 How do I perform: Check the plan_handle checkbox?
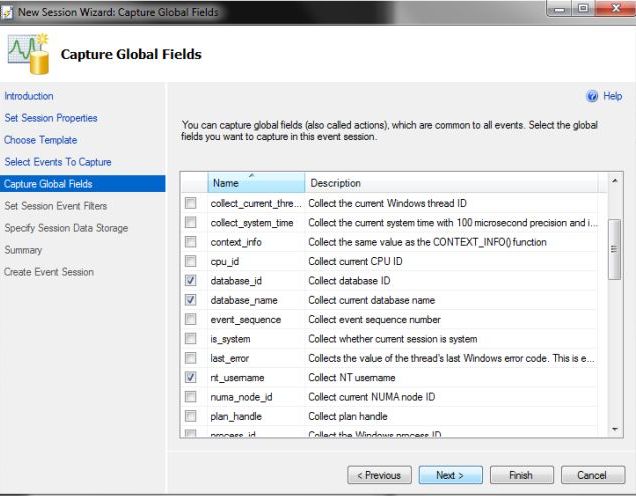point(191,417)
